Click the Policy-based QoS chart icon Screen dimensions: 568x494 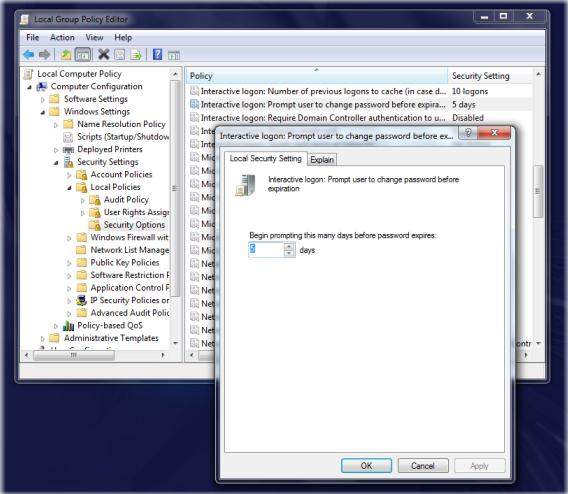pos(68,326)
